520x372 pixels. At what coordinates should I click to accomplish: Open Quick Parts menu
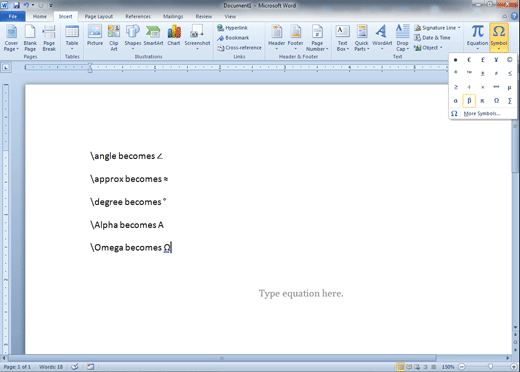click(x=362, y=38)
